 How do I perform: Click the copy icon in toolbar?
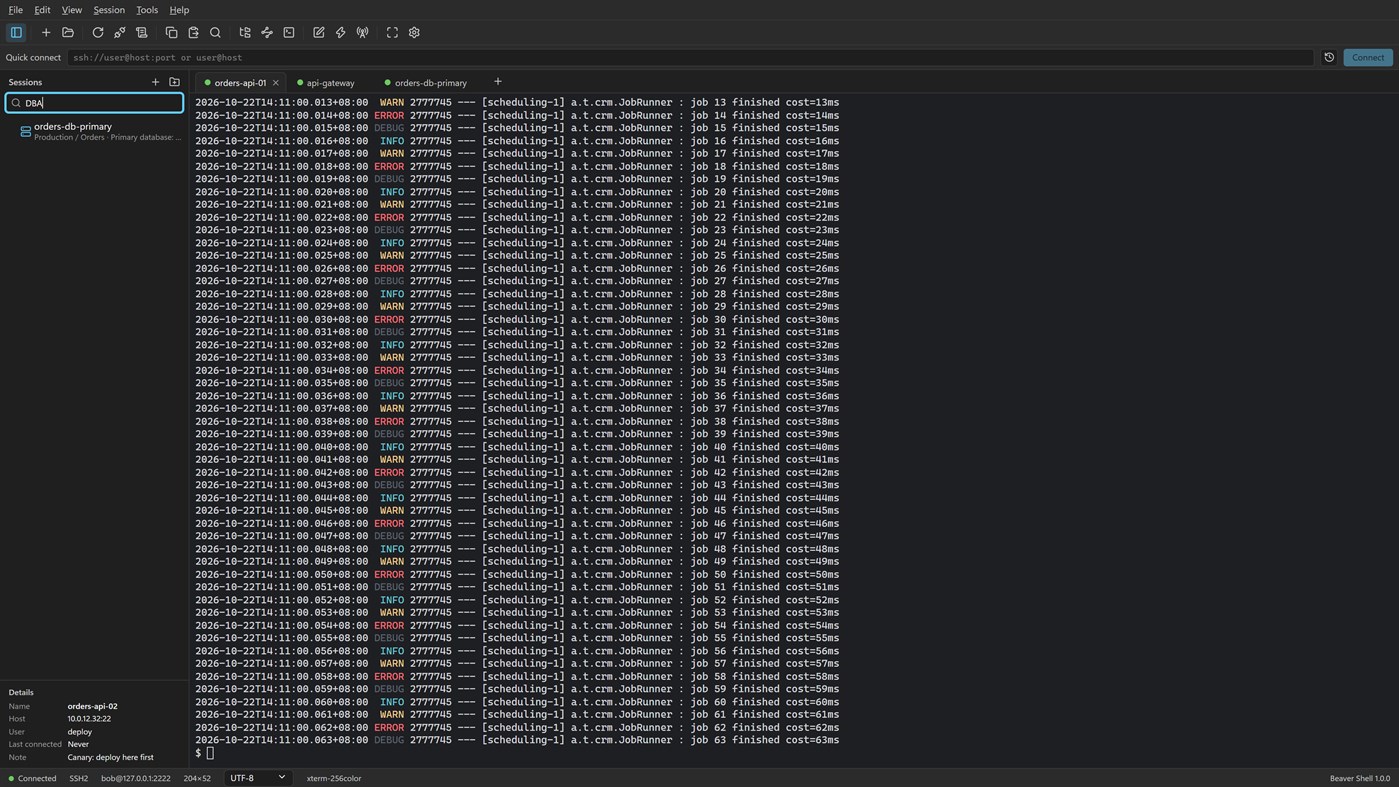pyautogui.click(x=172, y=33)
